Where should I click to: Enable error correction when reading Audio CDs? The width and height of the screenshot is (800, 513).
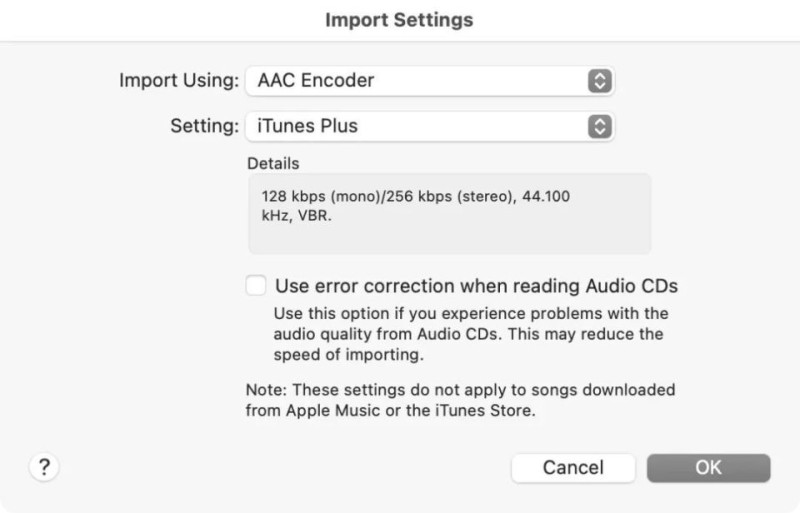pos(256,285)
